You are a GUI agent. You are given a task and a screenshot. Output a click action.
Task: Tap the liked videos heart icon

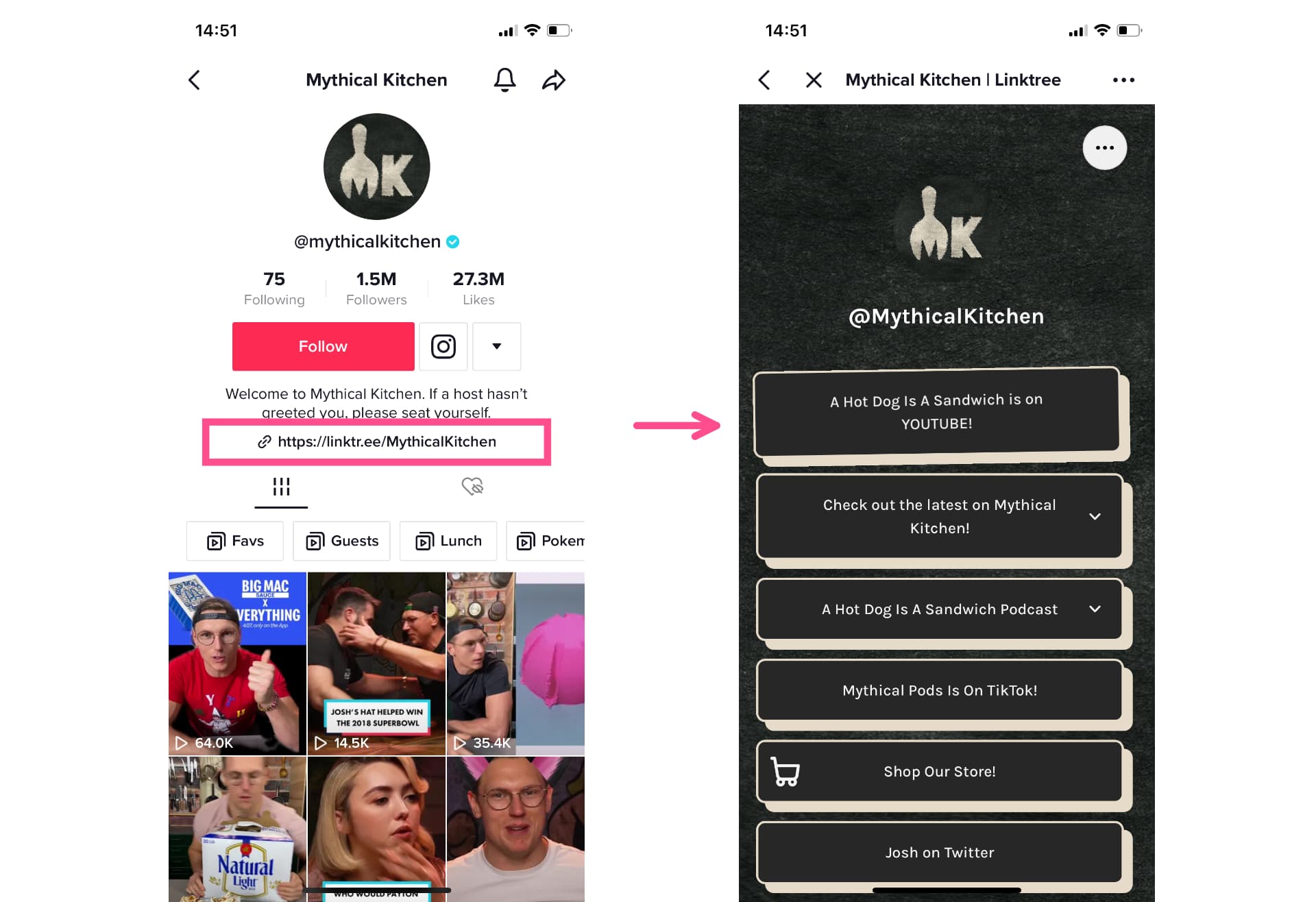coord(473,489)
